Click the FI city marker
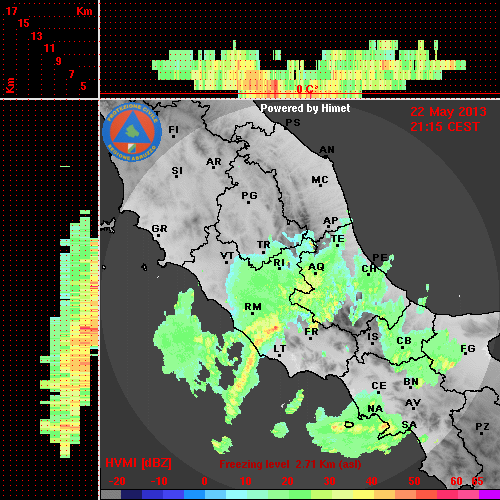 (173, 131)
